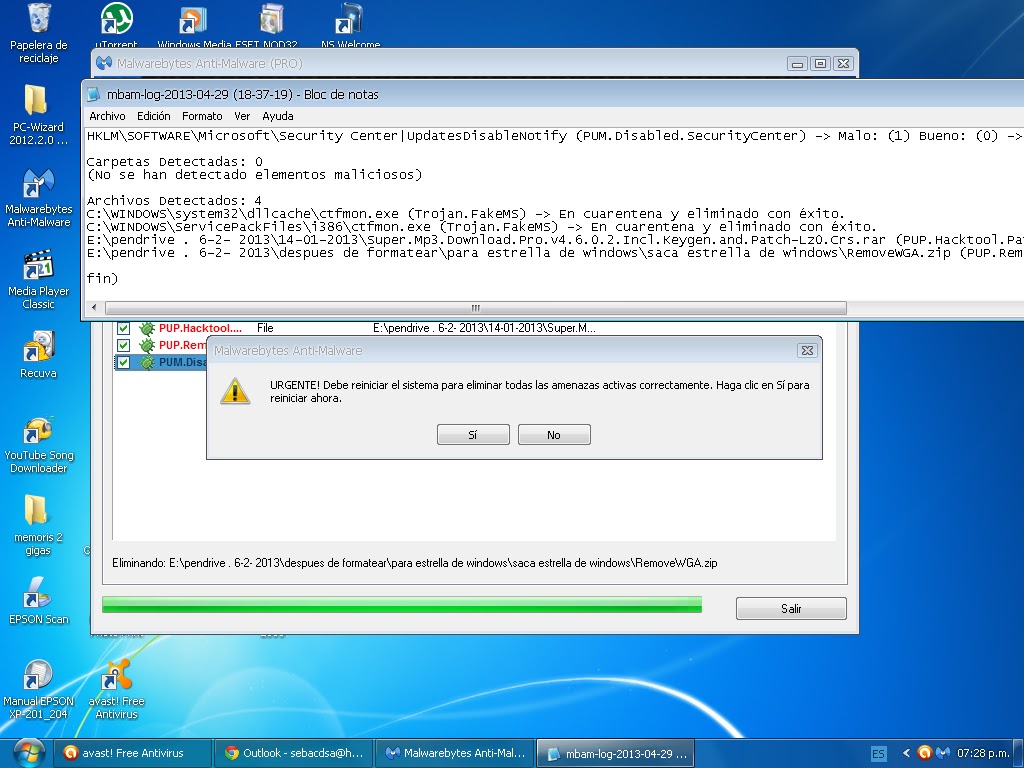
Task: Click the 'Carpetas Detectadas: 0' line
Action: click(x=174, y=161)
